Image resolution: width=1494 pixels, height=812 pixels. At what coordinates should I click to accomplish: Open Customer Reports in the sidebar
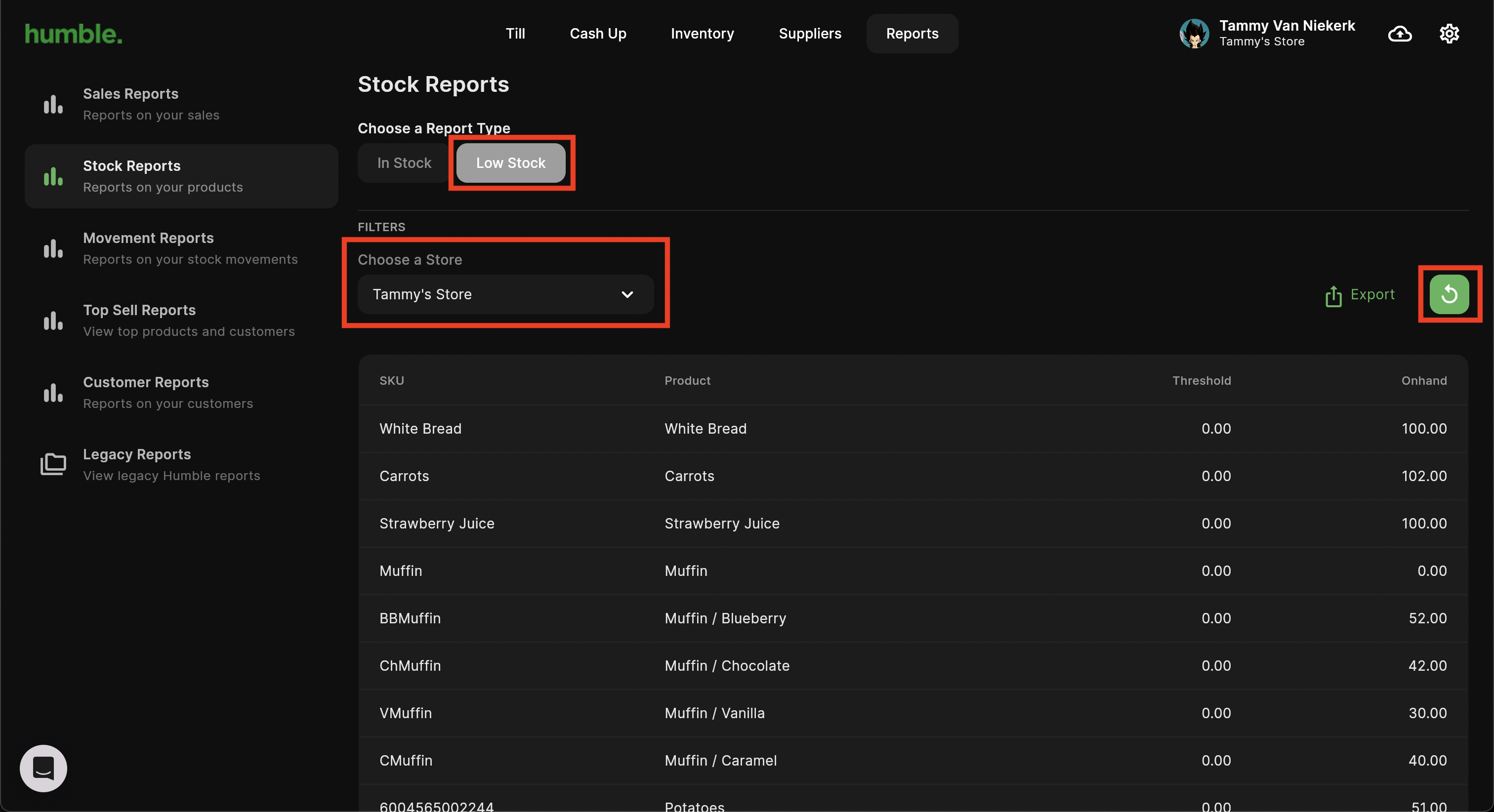181,393
